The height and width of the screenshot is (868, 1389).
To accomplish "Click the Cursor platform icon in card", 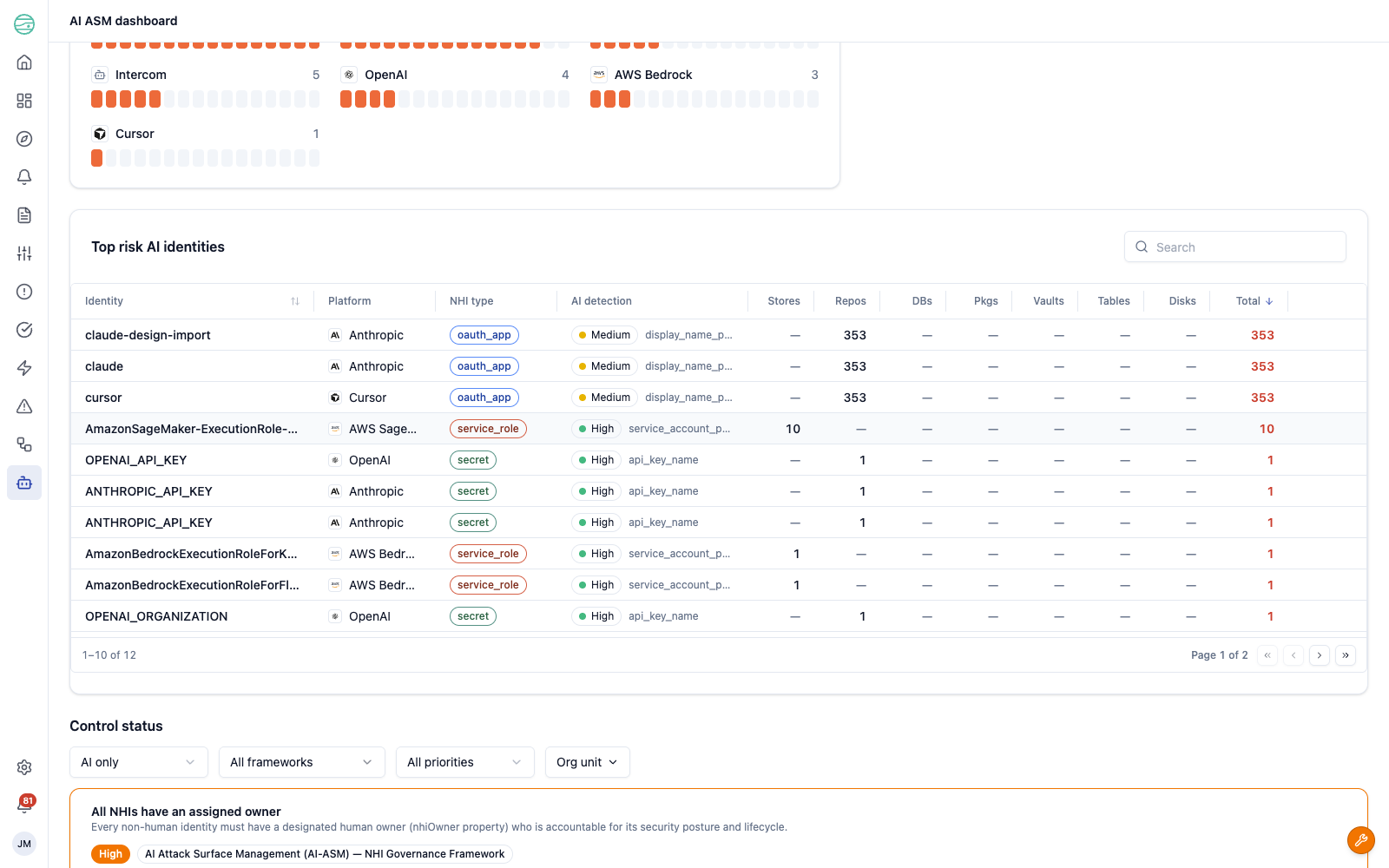I will [100, 134].
